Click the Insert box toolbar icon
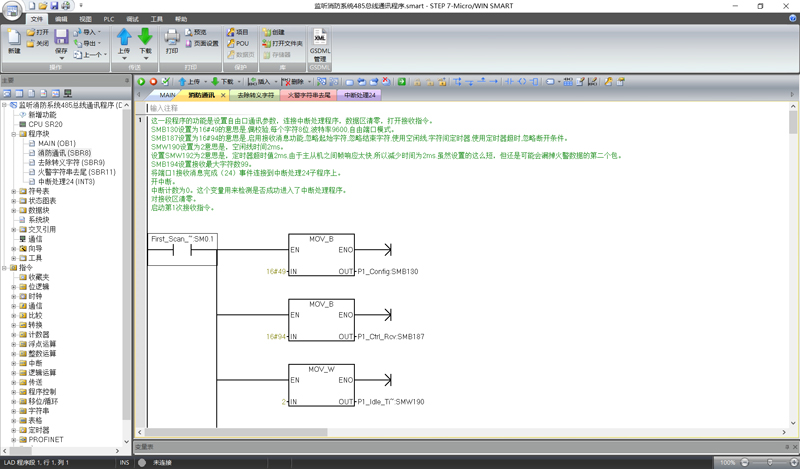Viewport: 800px width, 469px height. 534,82
